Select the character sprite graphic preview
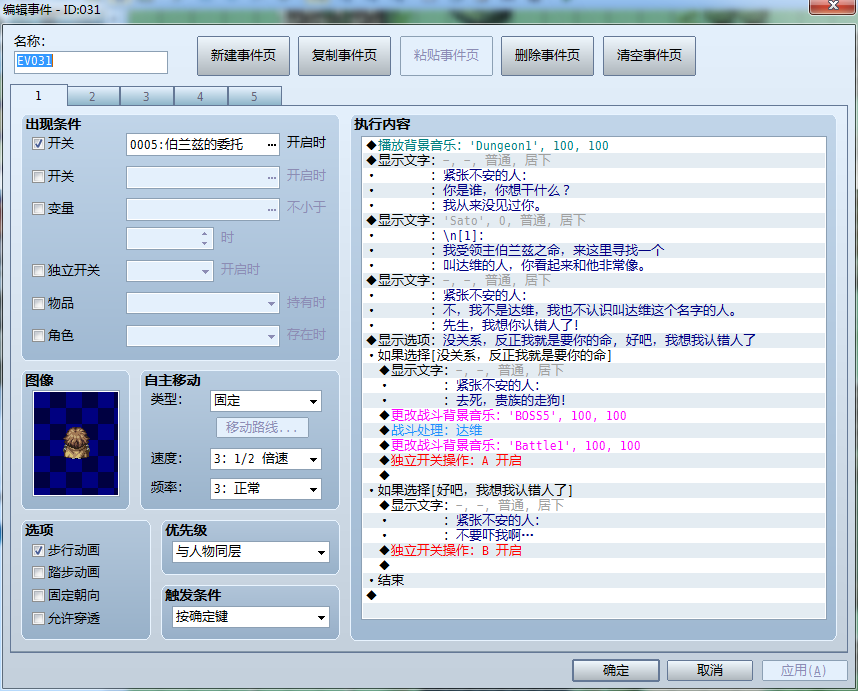Screen dimensions: 858x691 pyautogui.click(x=76, y=443)
